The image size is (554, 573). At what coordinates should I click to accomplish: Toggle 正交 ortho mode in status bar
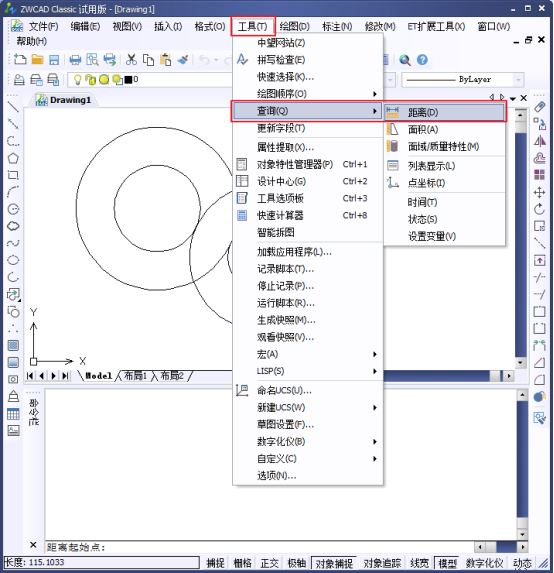[270, 563]
